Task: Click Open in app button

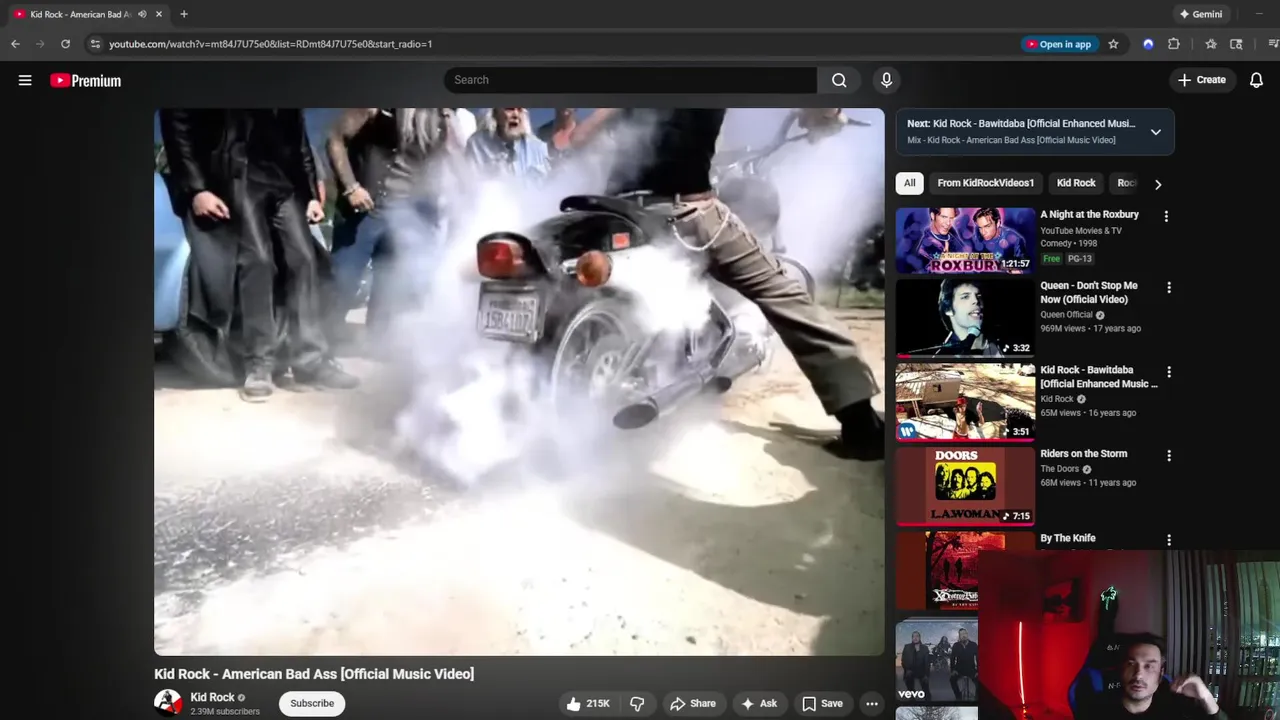Action: (x=1060, y=44)
